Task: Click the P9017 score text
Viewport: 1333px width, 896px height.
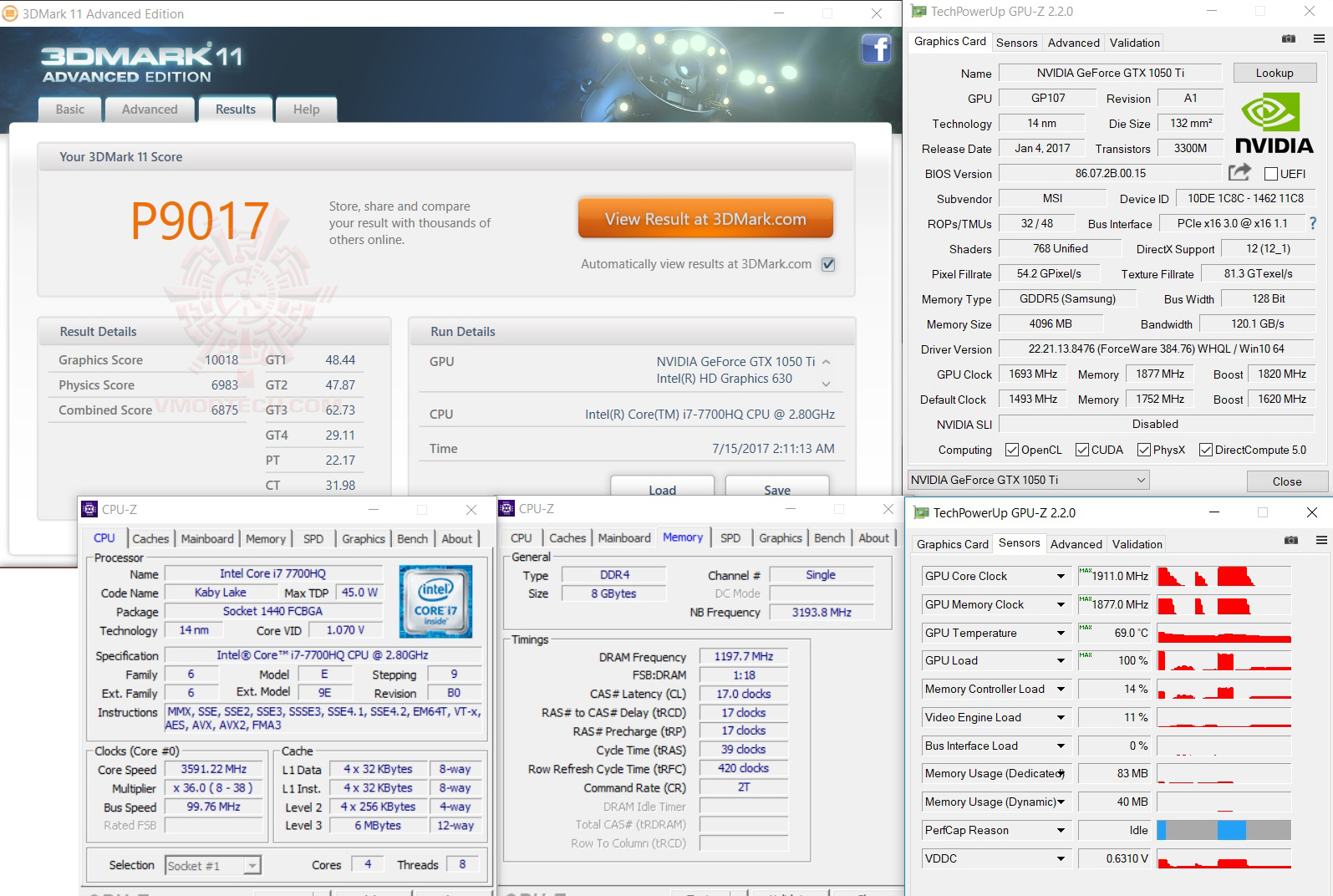Action: pos(200,220)
